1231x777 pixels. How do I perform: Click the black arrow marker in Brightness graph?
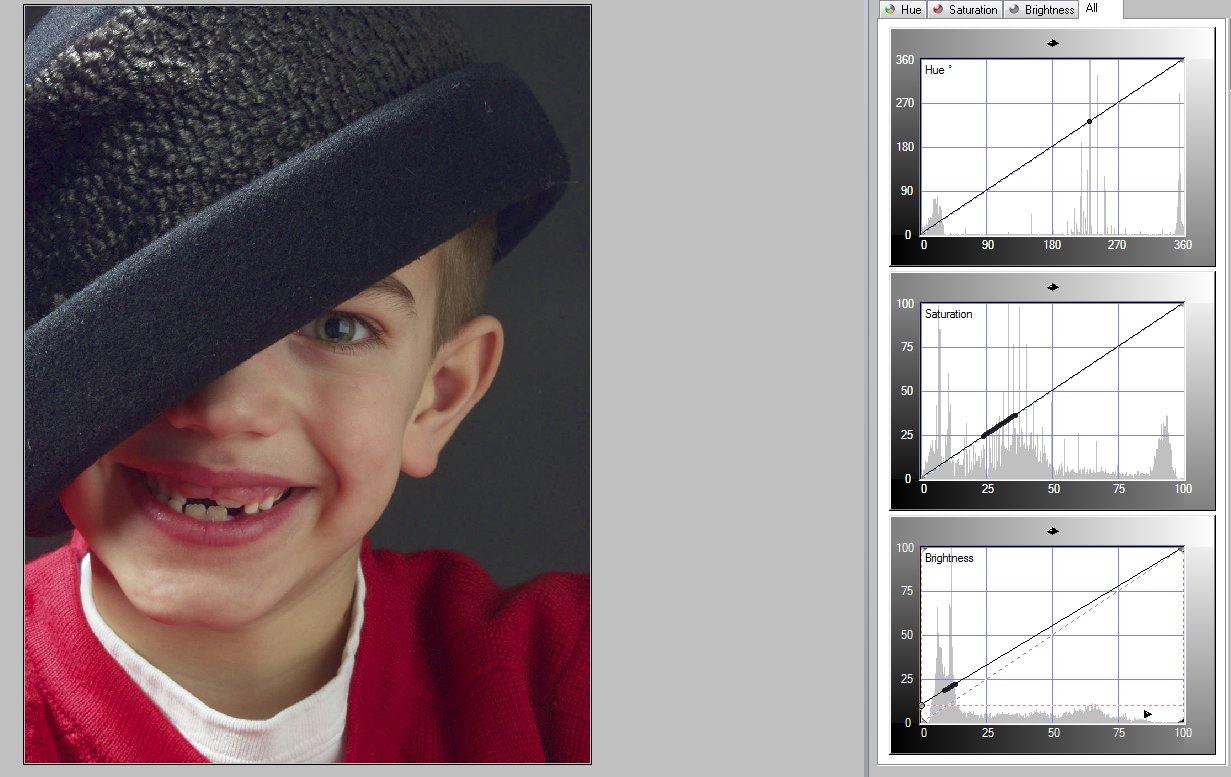(x=1148, y=714)
